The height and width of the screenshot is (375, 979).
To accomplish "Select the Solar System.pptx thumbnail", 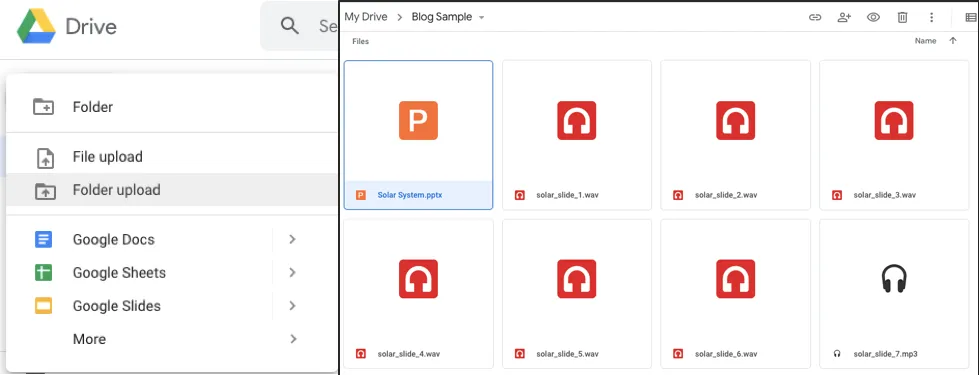I will pos(418,120).
